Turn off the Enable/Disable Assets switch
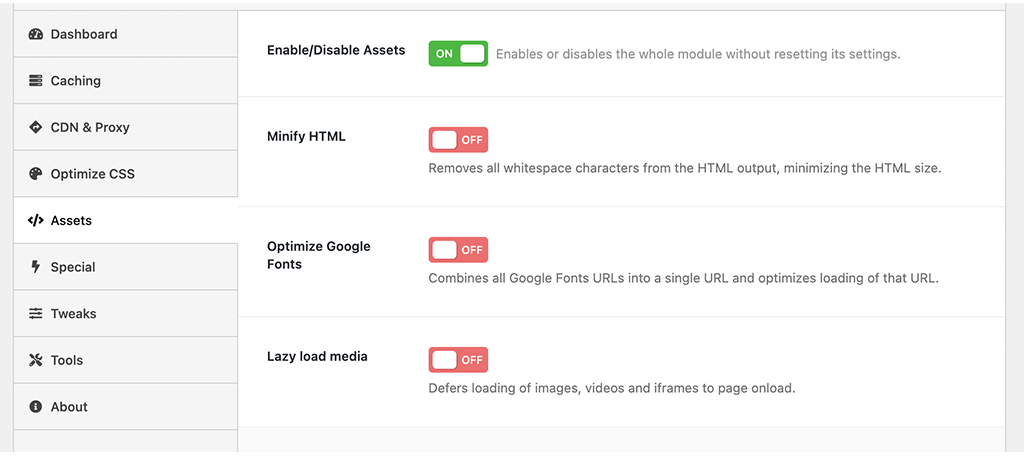This screenshot has height=456, width=1024. [x=458, y=54]
